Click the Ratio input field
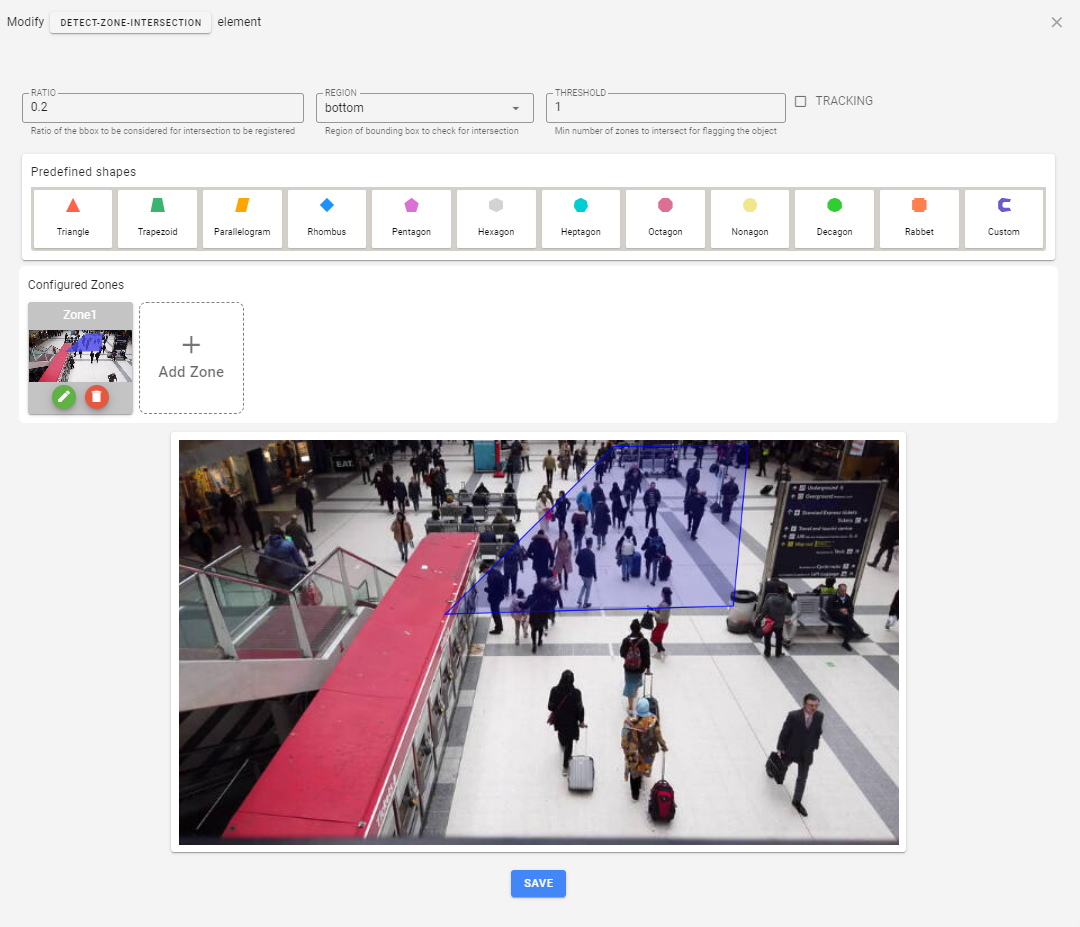 [163, 108]
